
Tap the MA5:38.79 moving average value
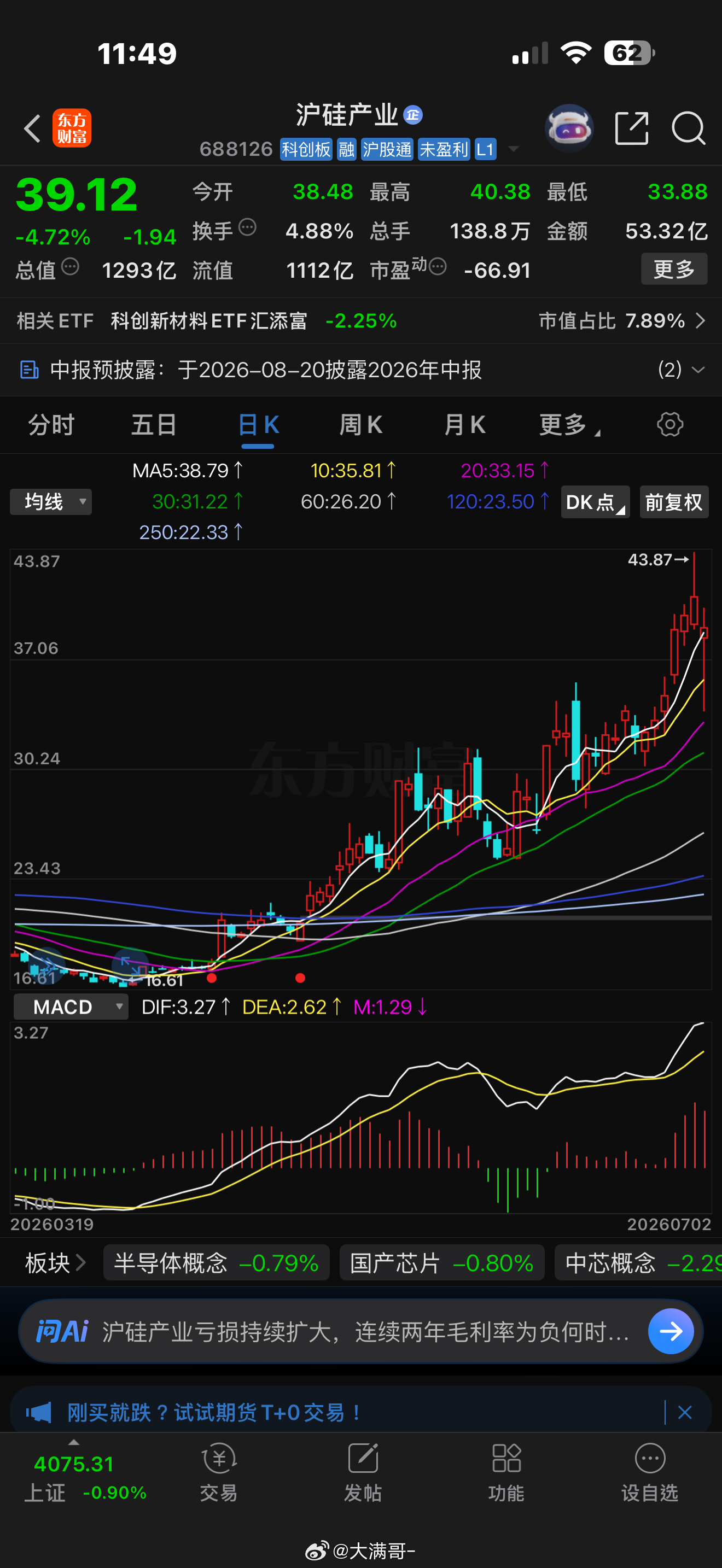pyautogui.click(x=188, y=471)
